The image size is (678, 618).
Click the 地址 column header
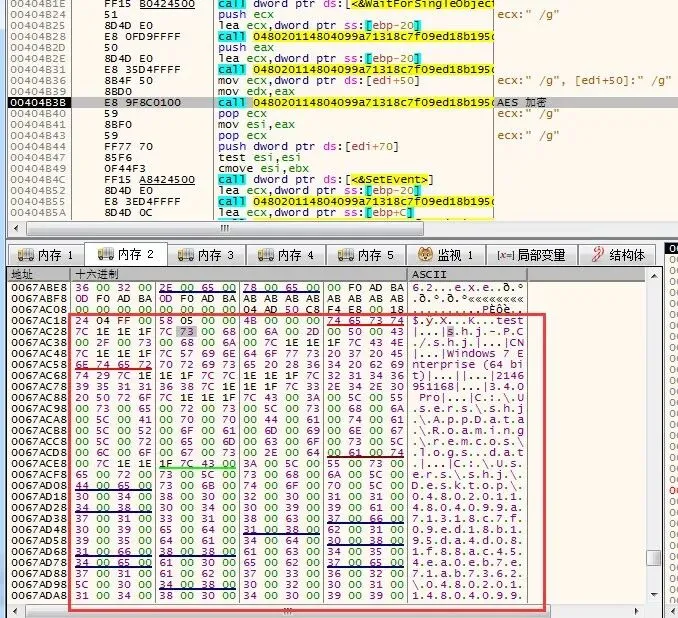click(x=38, y=274)
